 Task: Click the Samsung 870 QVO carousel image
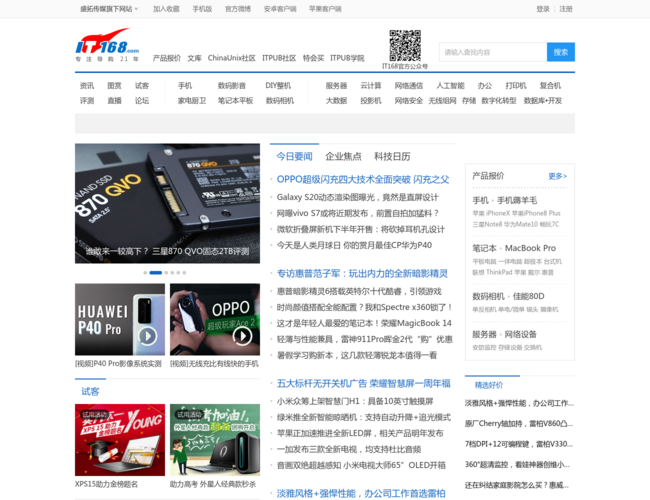tap(167, 203)
